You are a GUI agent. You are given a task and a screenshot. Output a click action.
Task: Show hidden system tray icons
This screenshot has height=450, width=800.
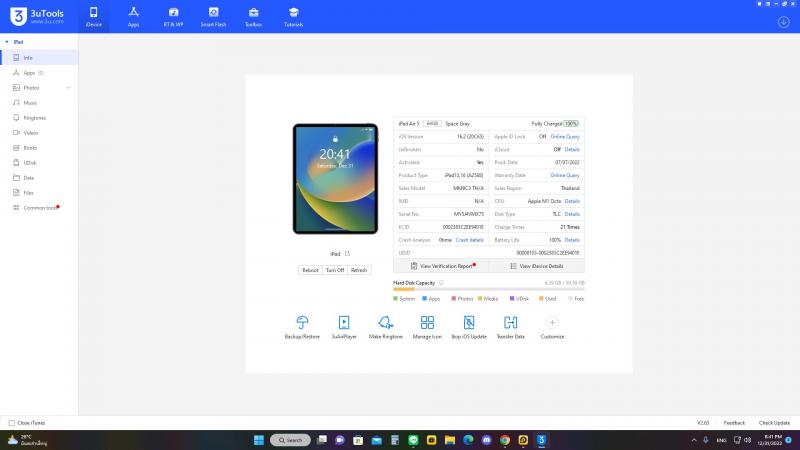(694, 440)
